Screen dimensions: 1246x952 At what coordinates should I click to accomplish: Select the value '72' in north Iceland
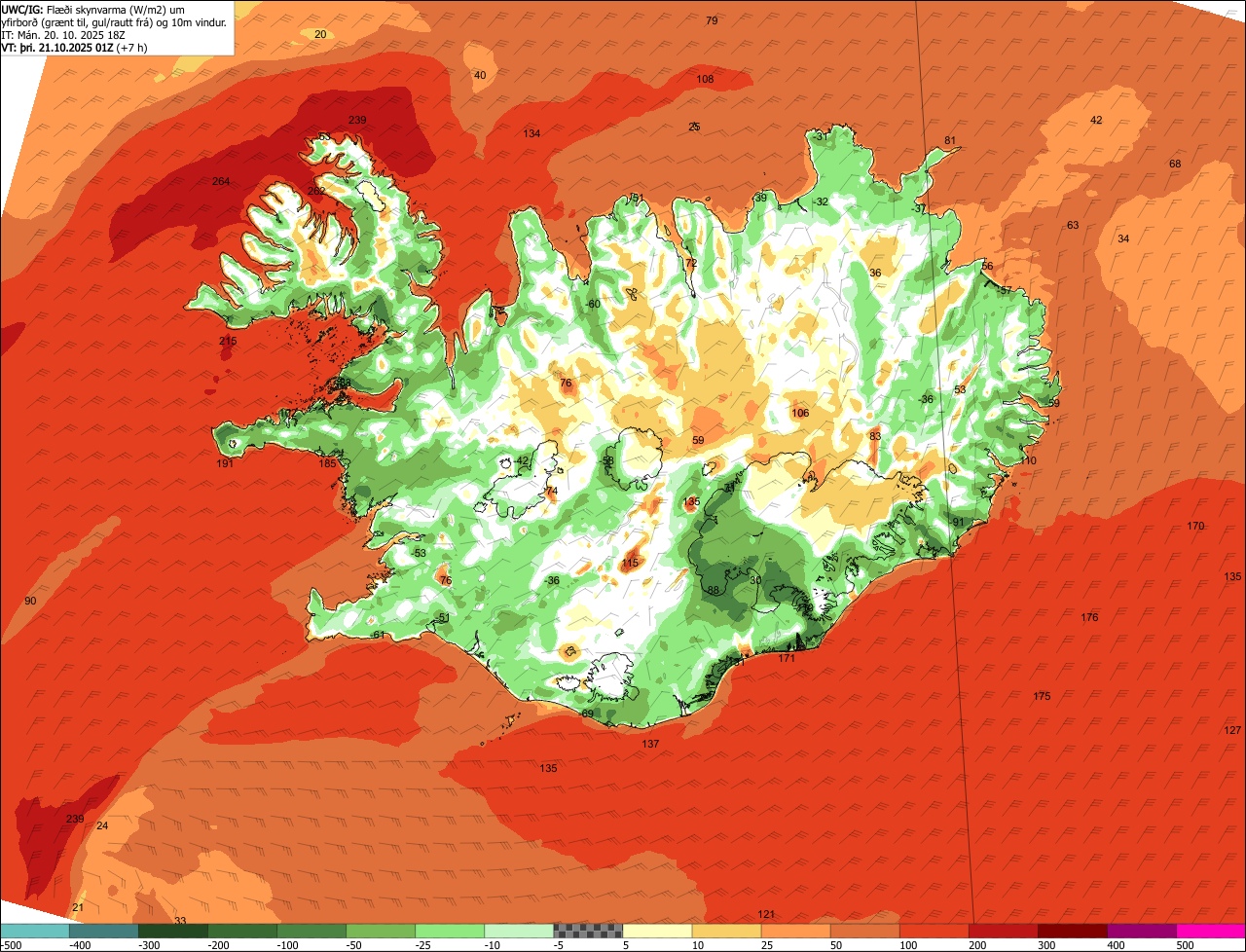pos(691,264)
